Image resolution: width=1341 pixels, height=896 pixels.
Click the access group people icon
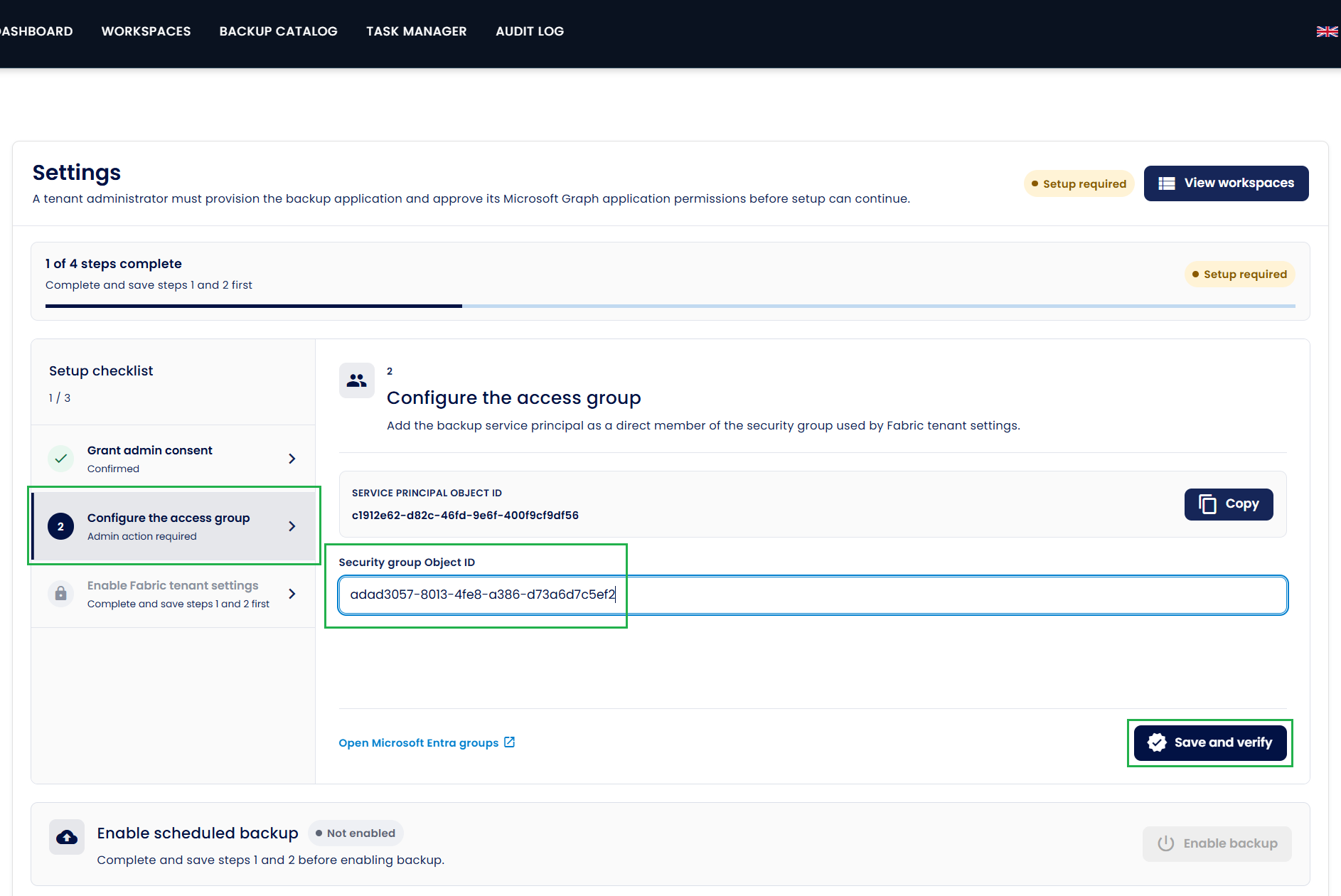357,381
